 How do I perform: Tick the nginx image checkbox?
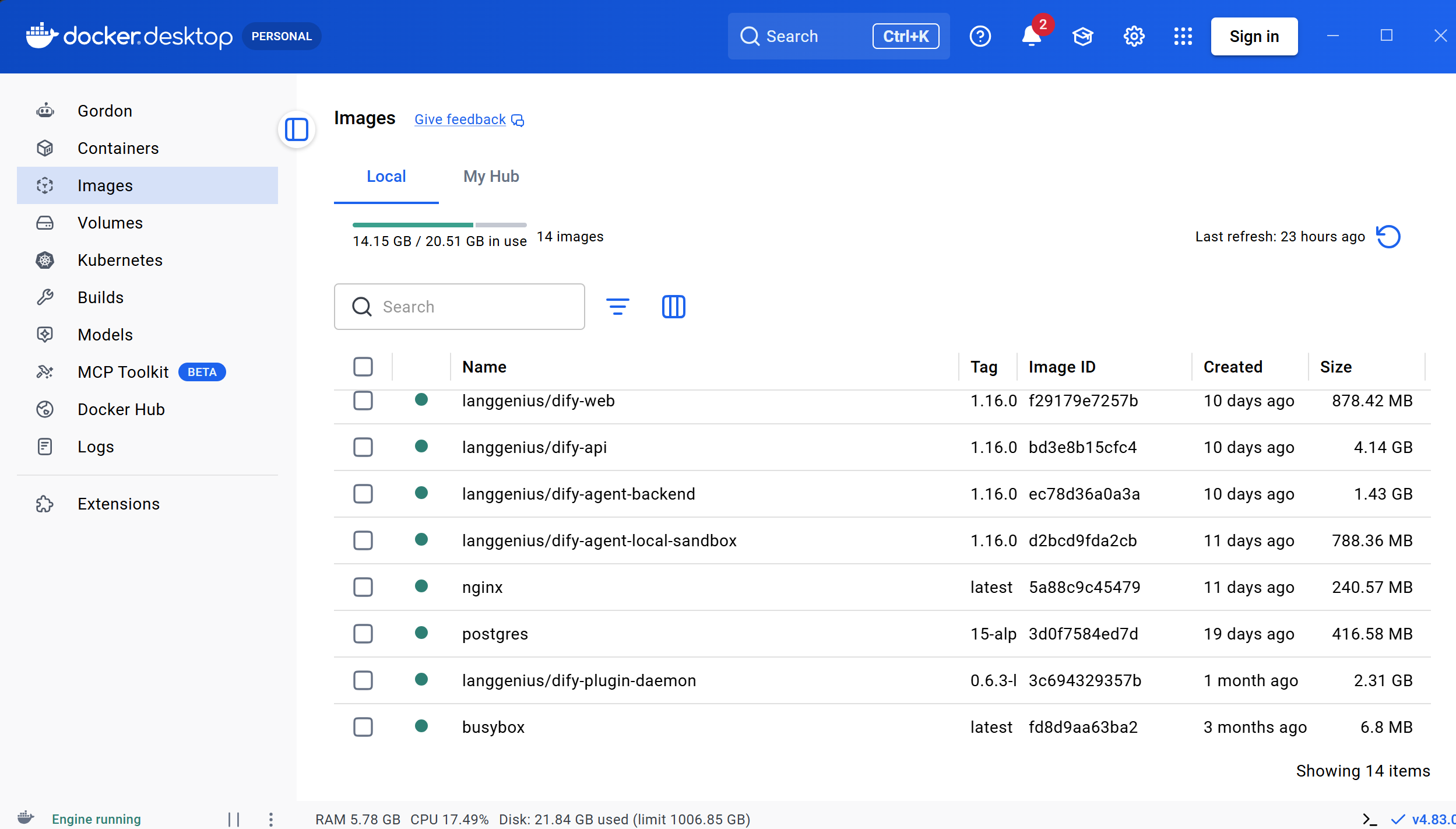pyautogui.click(x=363, y=587)
